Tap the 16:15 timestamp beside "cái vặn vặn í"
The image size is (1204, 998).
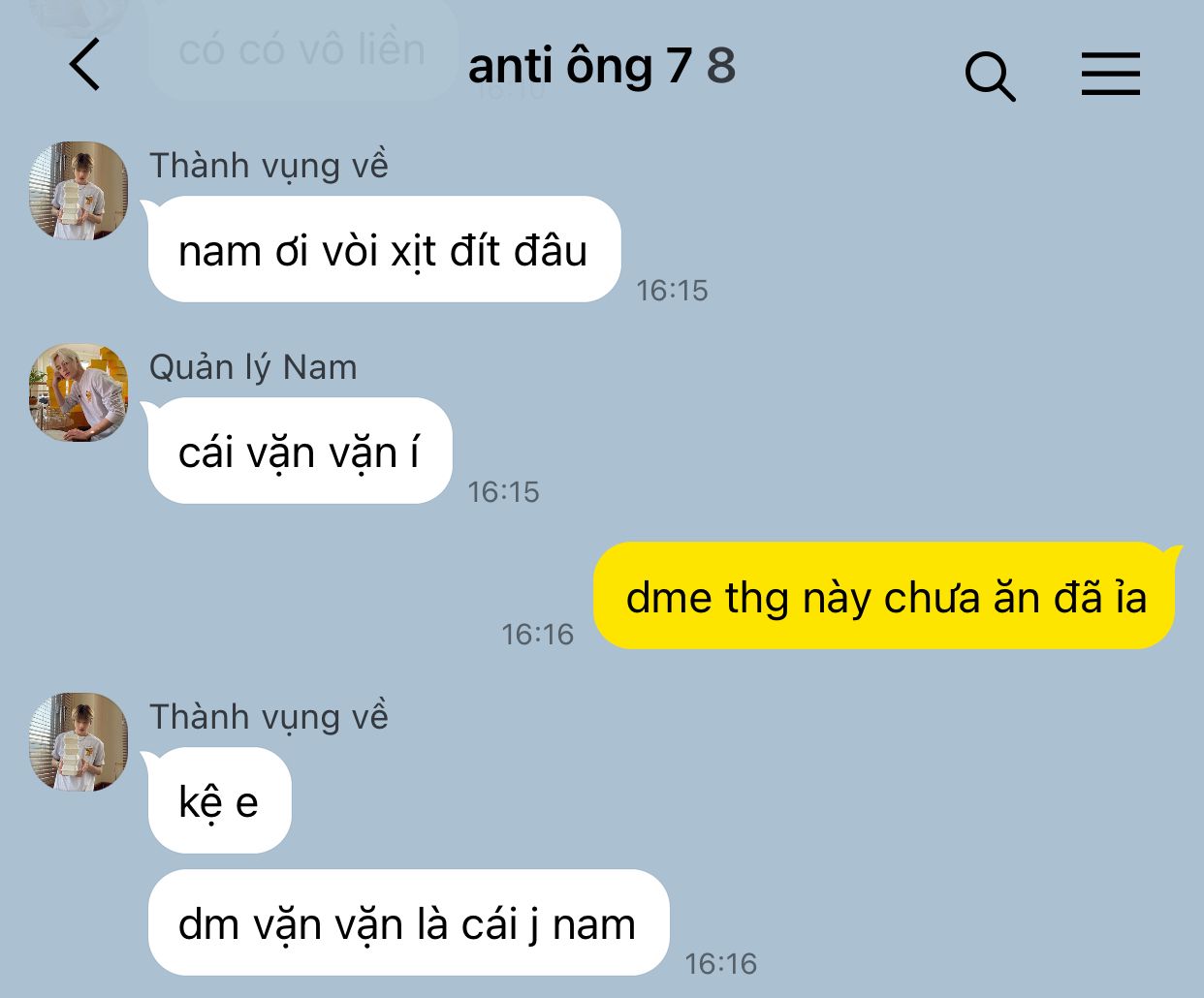[503, 492]
